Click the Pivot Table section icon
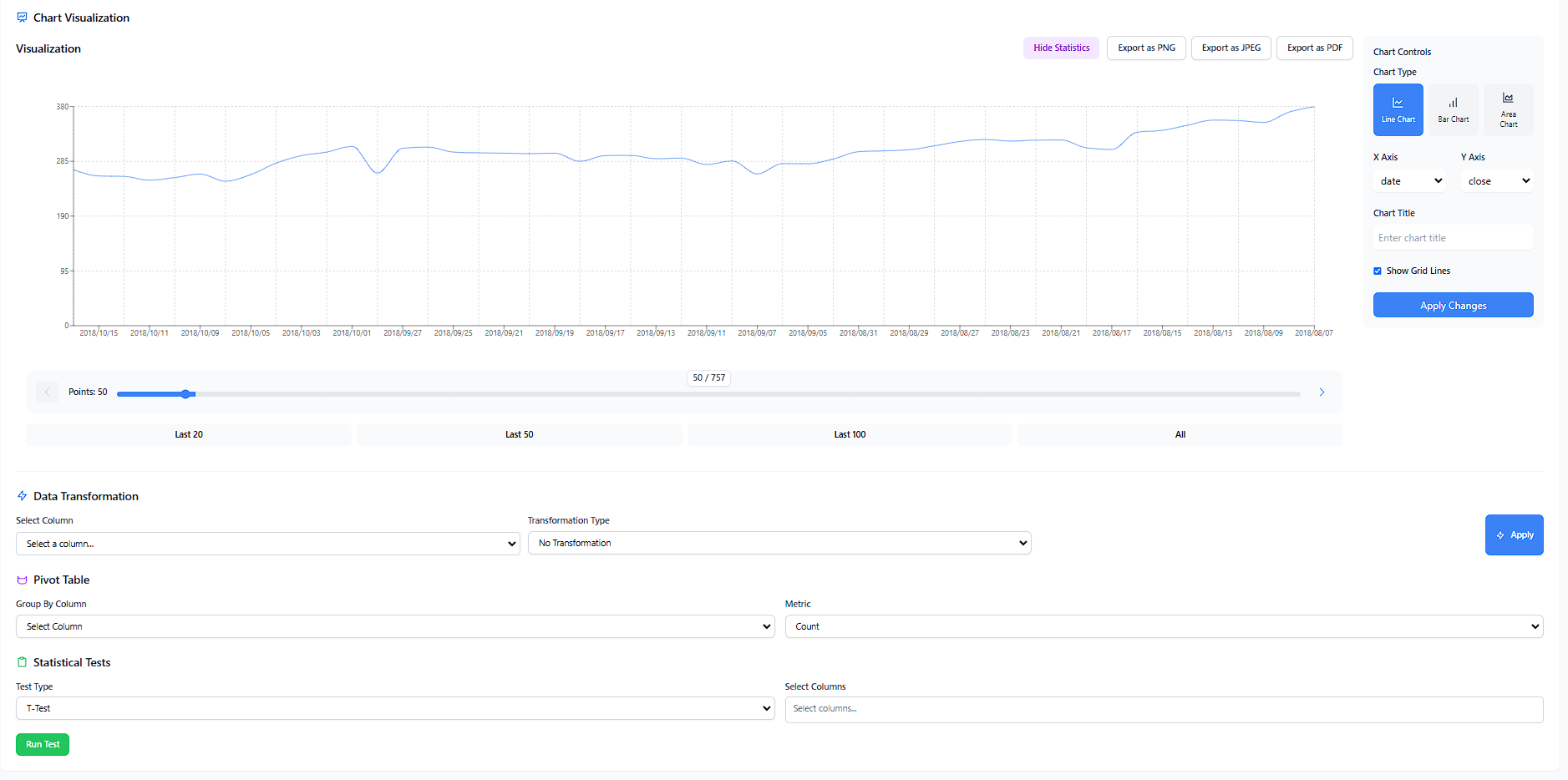Viewport: 1568px width, 780px height. click(22, 580)
